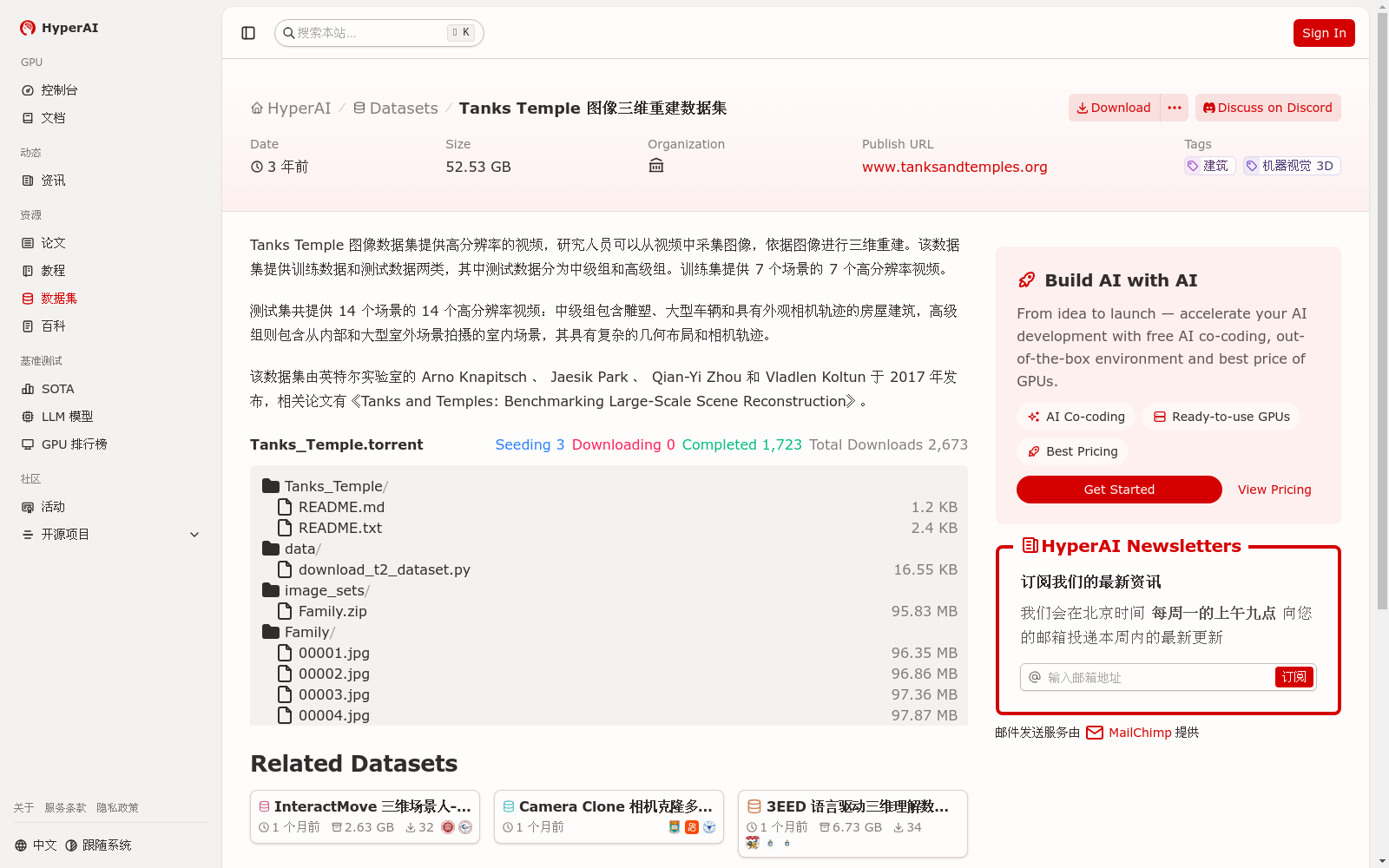This screenshot has width=1389, height=868.
Task: Click the 机器视觉 3D tag
Action: [x=1292, y=166]
